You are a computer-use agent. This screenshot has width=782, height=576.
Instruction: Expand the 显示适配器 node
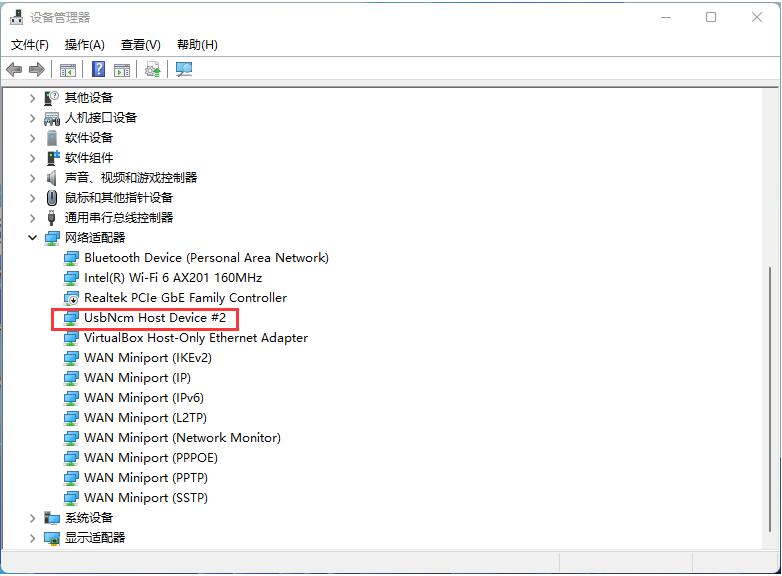tap(32, 538)
